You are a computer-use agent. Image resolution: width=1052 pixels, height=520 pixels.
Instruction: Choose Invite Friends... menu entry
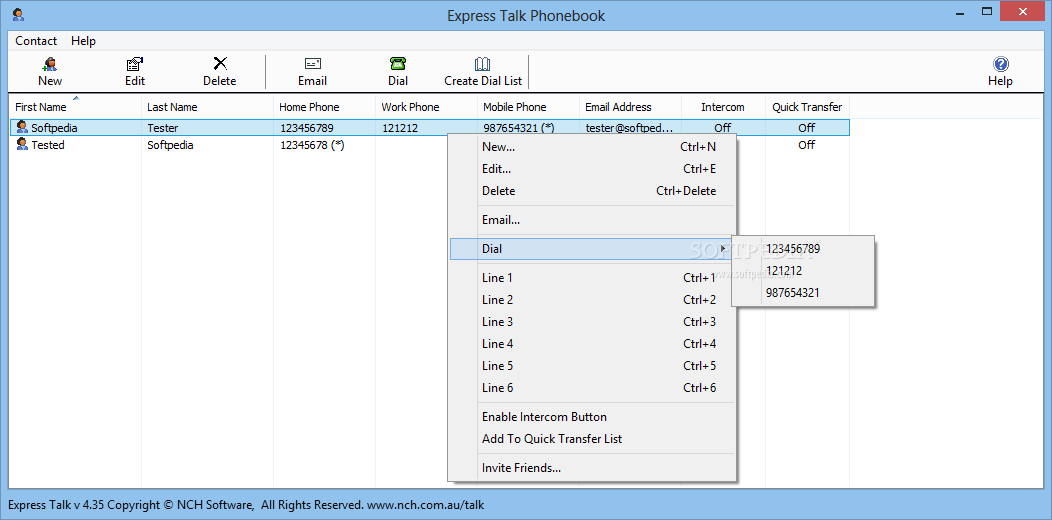[x=592, y=468]
